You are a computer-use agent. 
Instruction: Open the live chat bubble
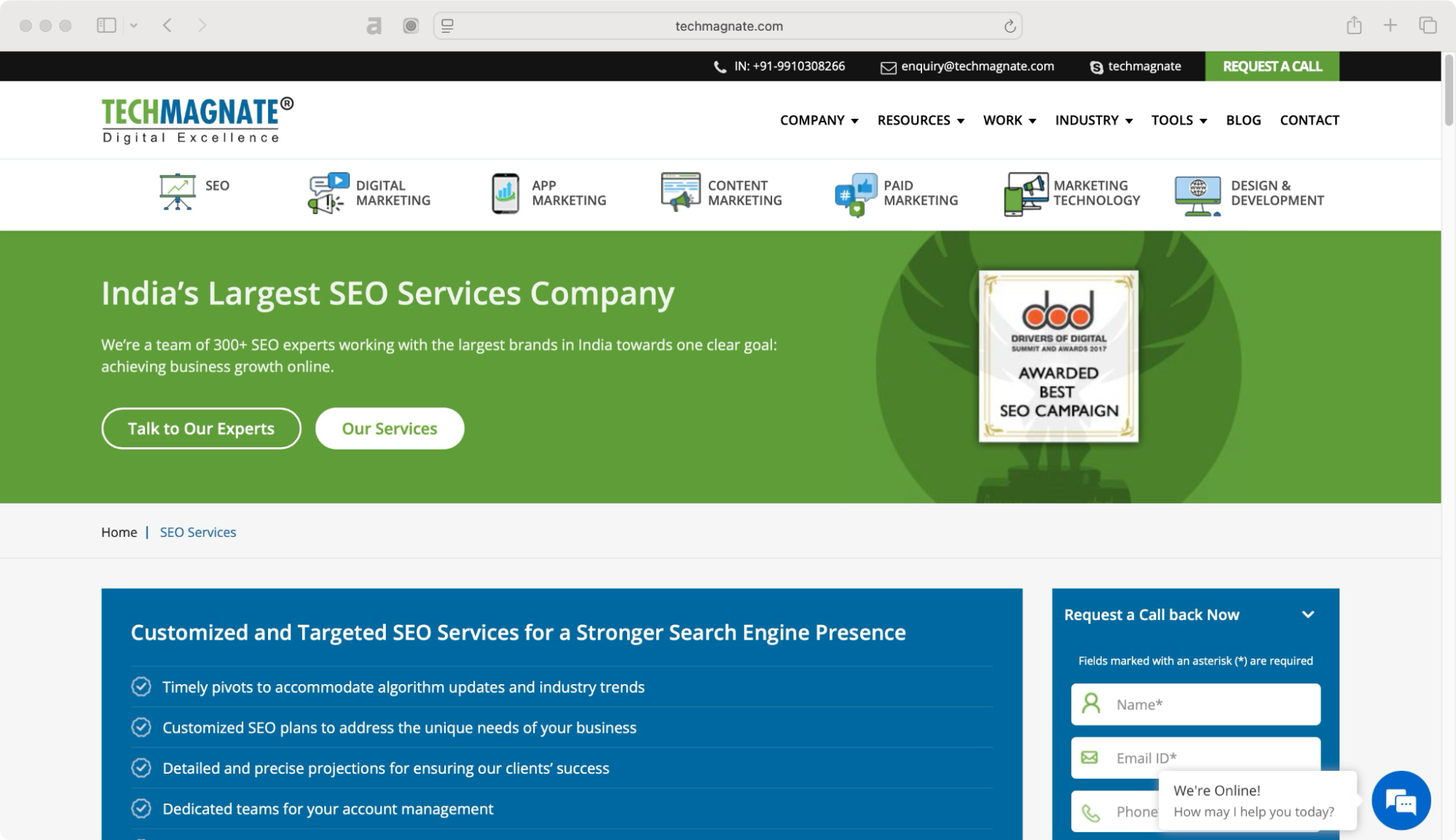click(1400, 800)
